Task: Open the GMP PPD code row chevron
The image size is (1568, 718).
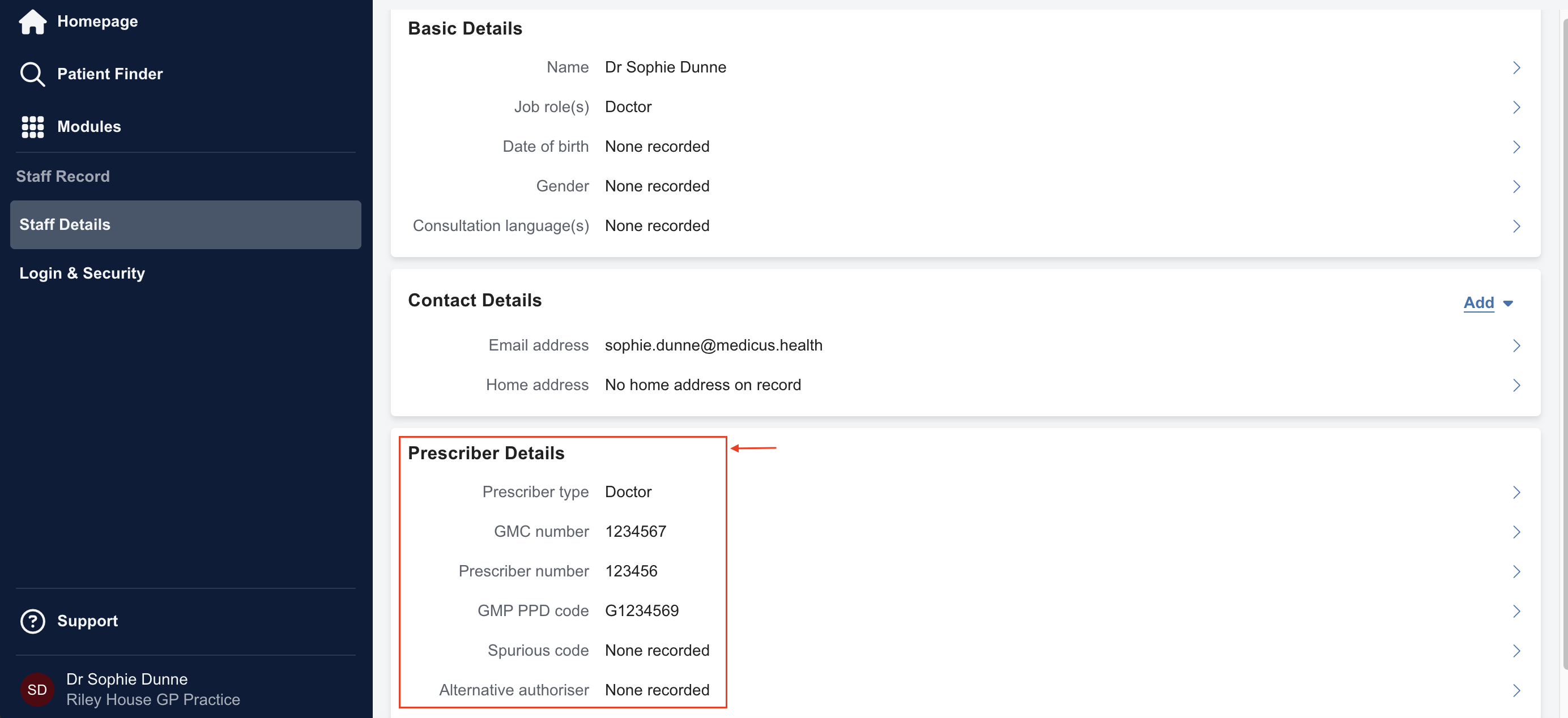Action: tap(1516, 611)
